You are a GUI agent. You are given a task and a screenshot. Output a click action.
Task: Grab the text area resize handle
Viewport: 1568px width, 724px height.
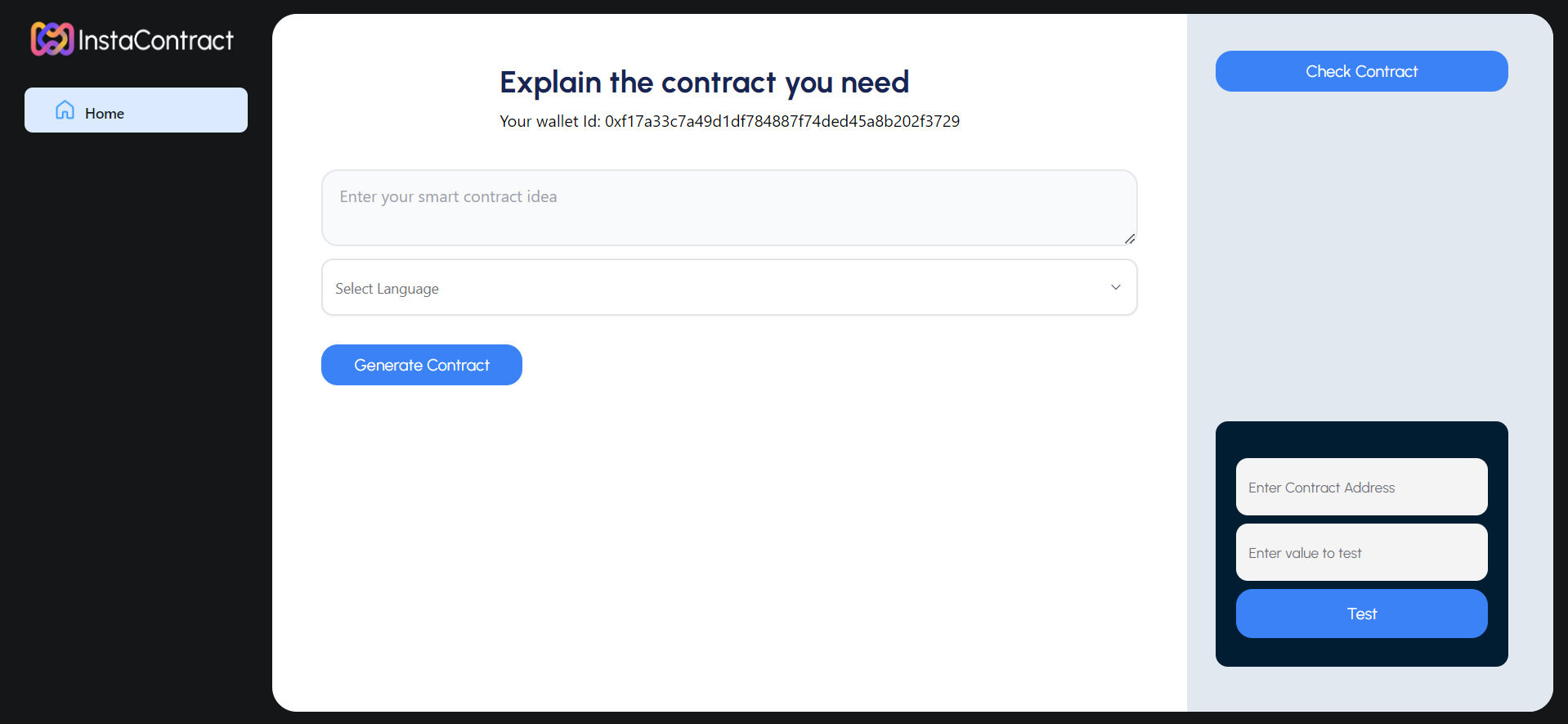point(1129,238)
